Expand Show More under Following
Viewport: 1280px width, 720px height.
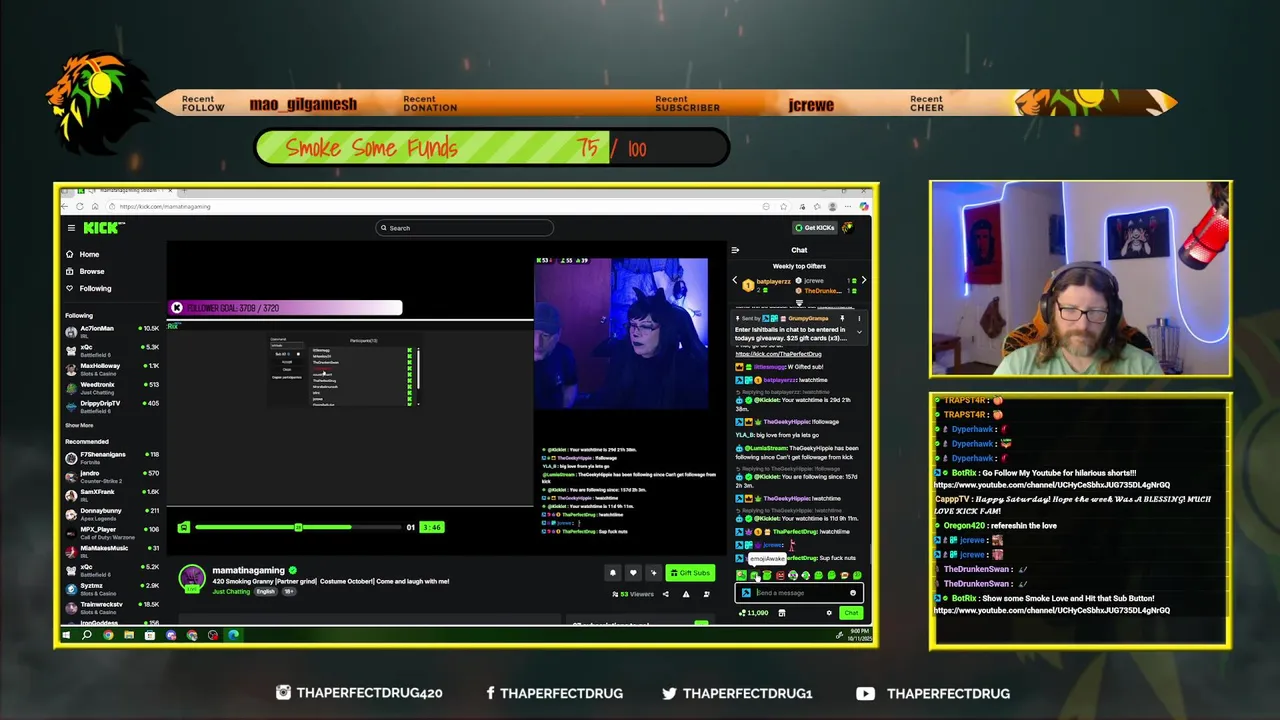[x=79, y=425]
